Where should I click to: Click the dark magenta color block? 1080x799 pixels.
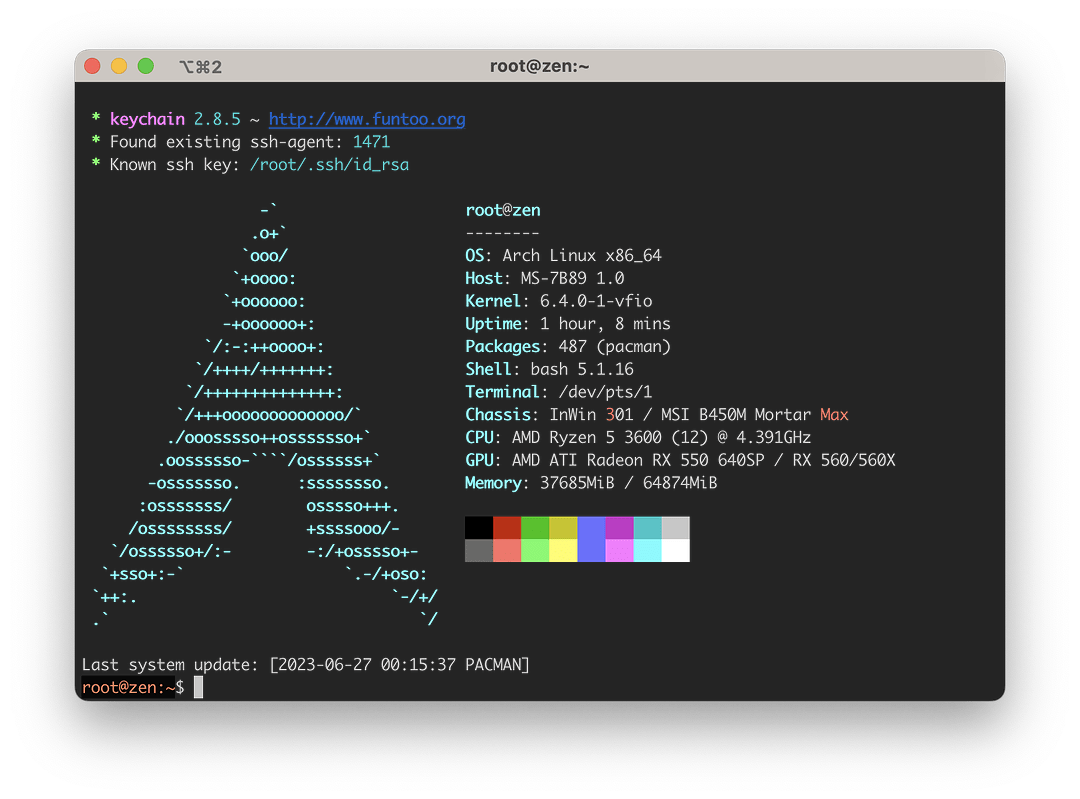pos(619,528)
